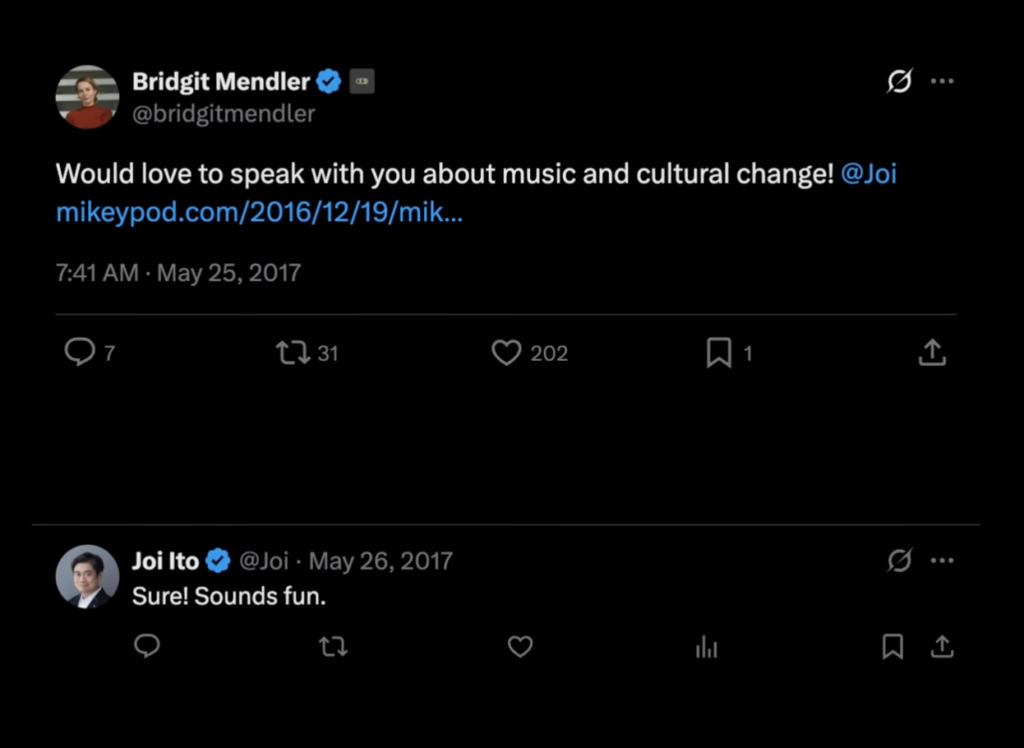Retweet Joi Ito's reply
The width and height of the screenshot is (1024, 748).
[x=333, y=647]
